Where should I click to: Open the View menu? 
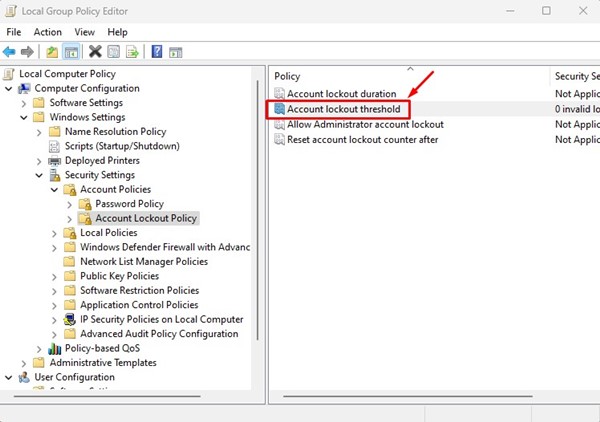point(83,32)
